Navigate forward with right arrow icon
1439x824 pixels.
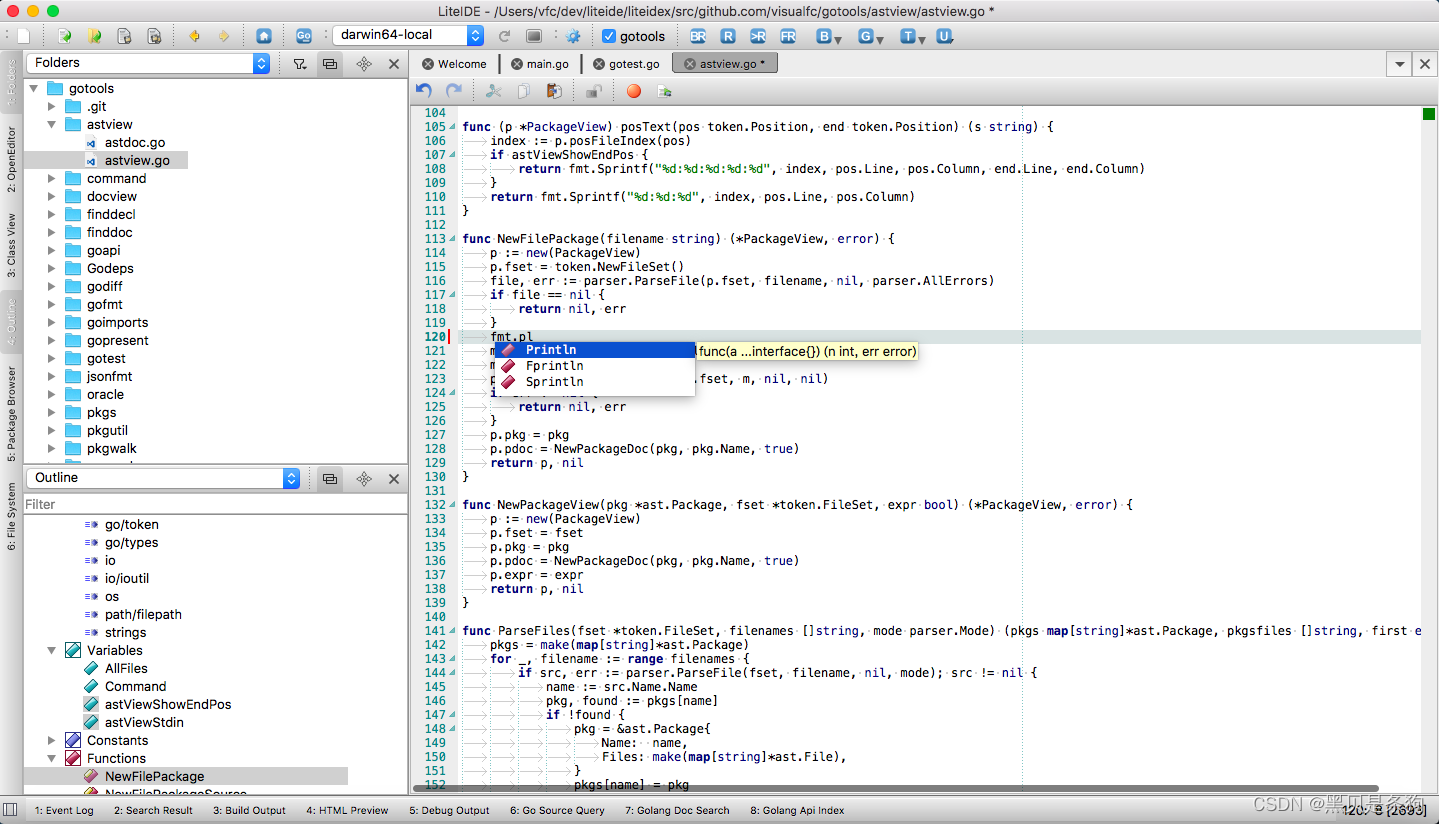223,36
